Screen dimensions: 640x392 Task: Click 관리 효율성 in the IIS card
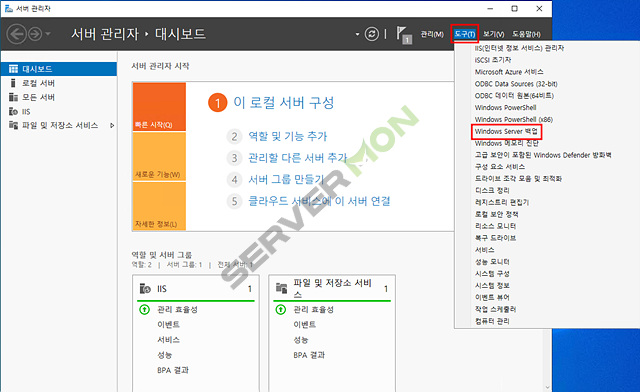pyautogui.click(x=177, y=310)
